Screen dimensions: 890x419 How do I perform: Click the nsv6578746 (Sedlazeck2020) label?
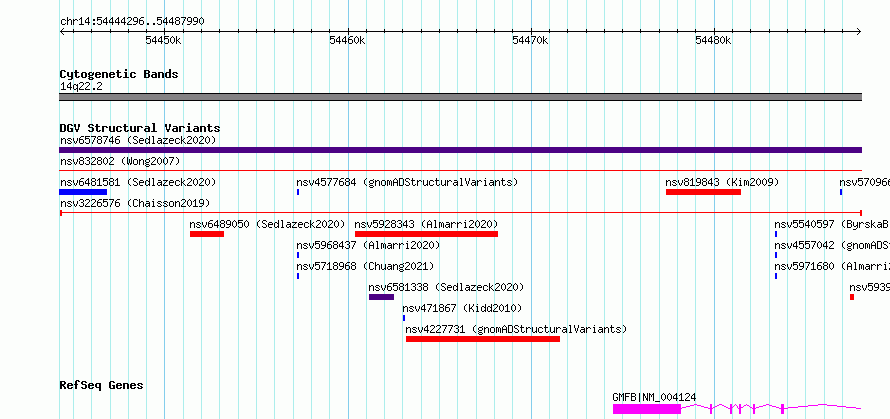(138, 140)
